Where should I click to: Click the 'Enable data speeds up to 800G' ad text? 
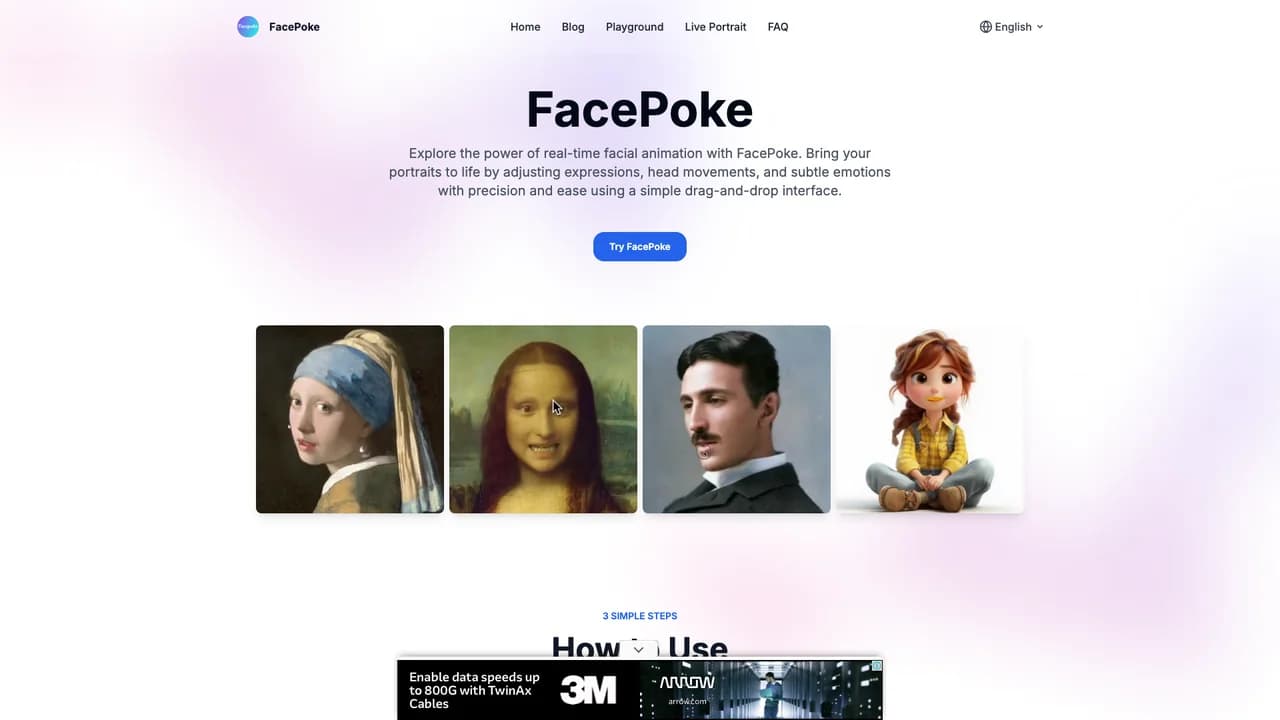[x=474, y=690]
